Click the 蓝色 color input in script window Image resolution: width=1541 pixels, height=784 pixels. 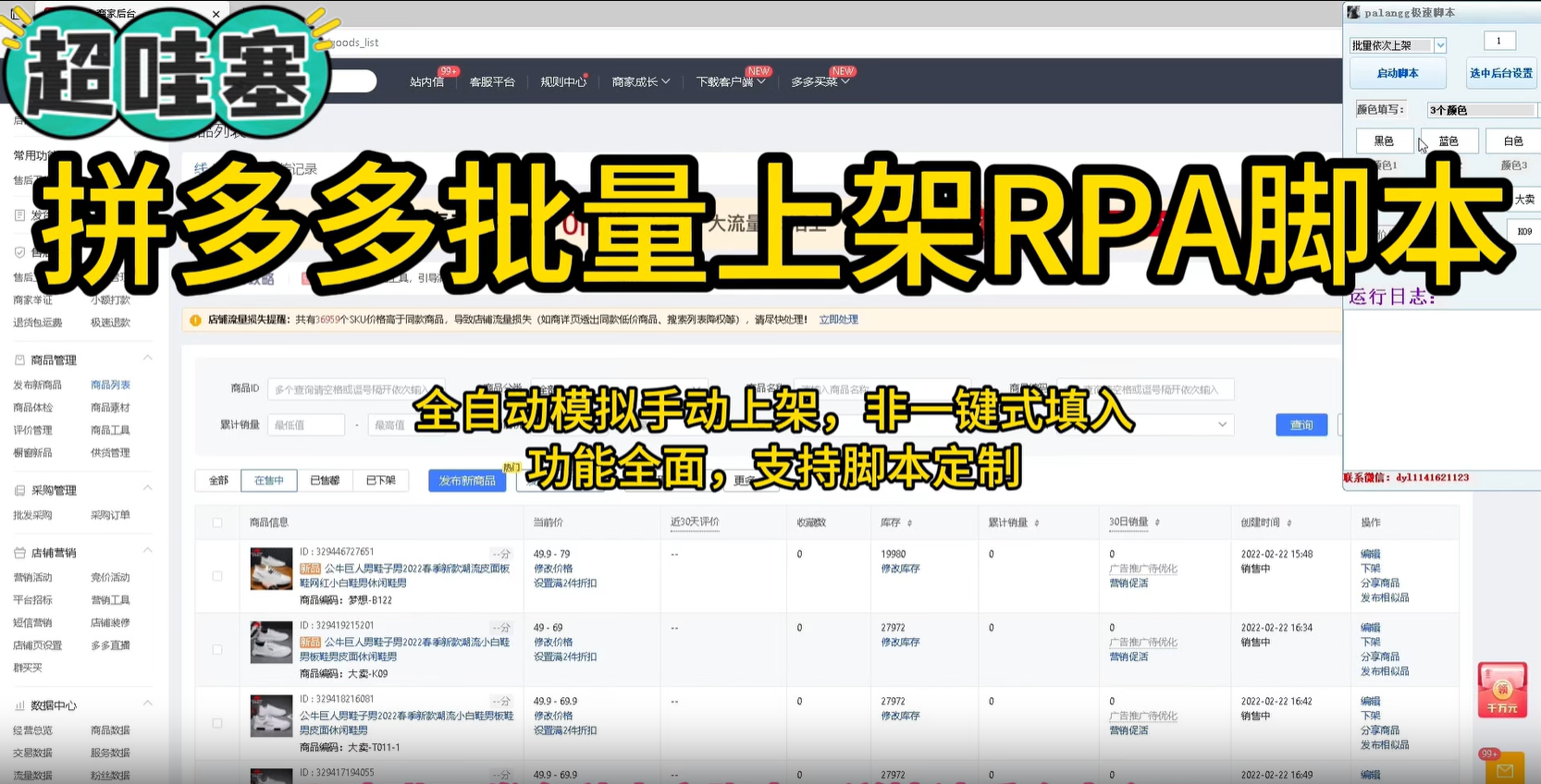click(1449, 141)
